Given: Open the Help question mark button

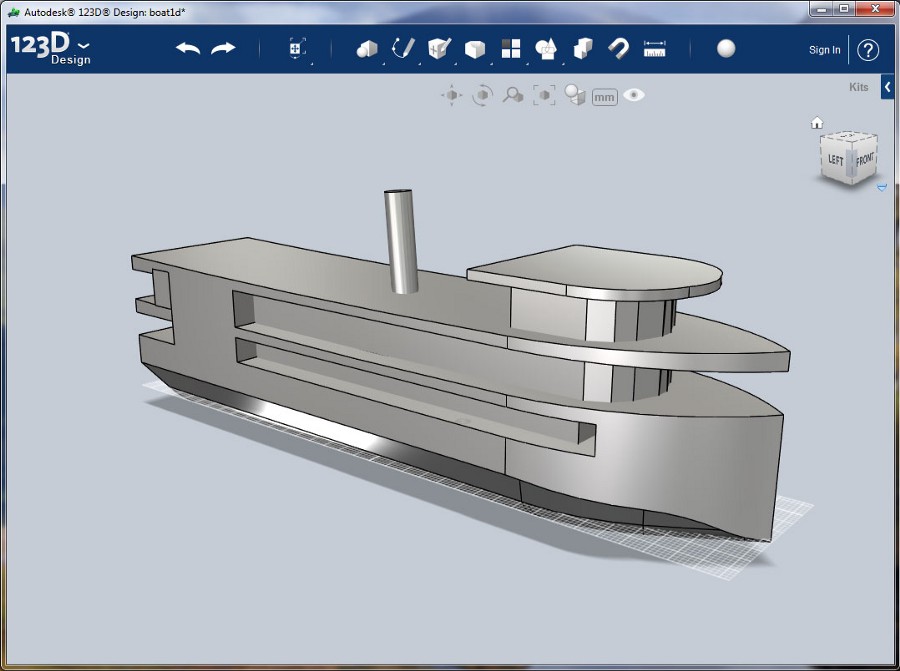Looking at the screenshot, I should click(x=868, y=50).
